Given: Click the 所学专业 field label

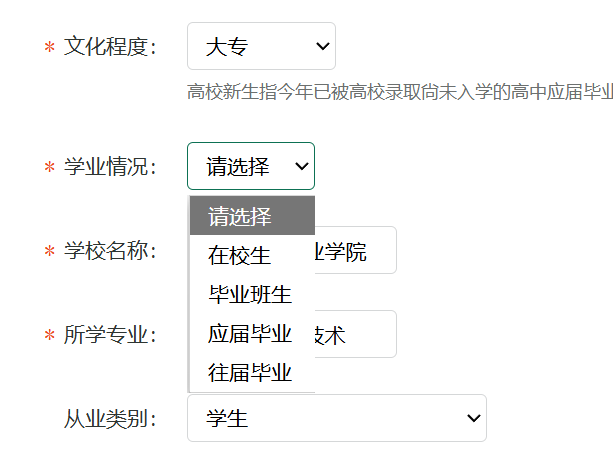Looking at the screenshot, I should coord(110,335).
